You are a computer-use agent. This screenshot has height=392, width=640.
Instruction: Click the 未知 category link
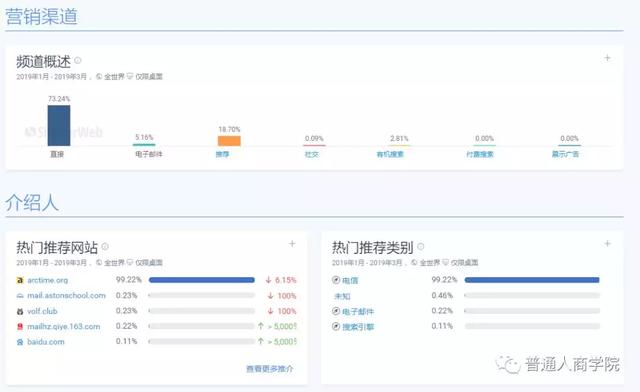tap(342, 296)
